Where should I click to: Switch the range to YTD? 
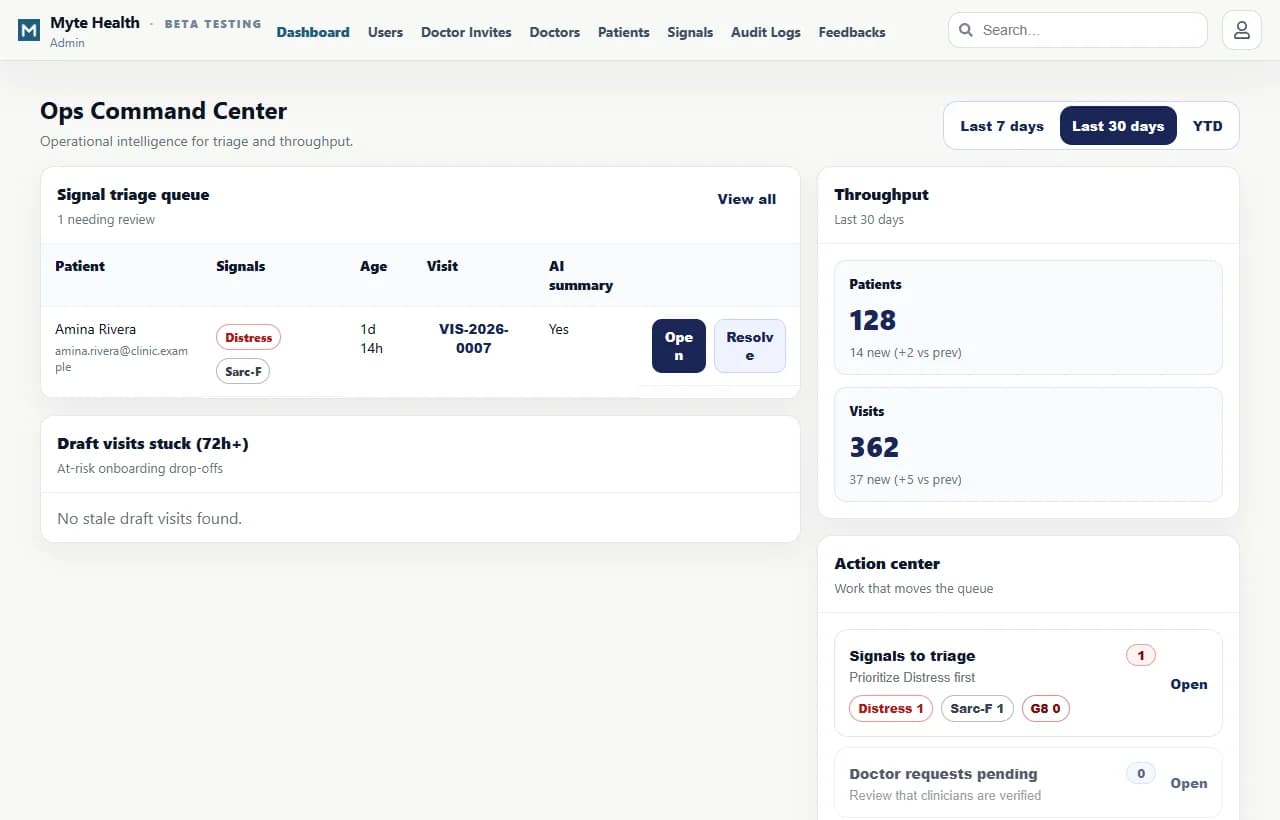[x=1208, y=126]
